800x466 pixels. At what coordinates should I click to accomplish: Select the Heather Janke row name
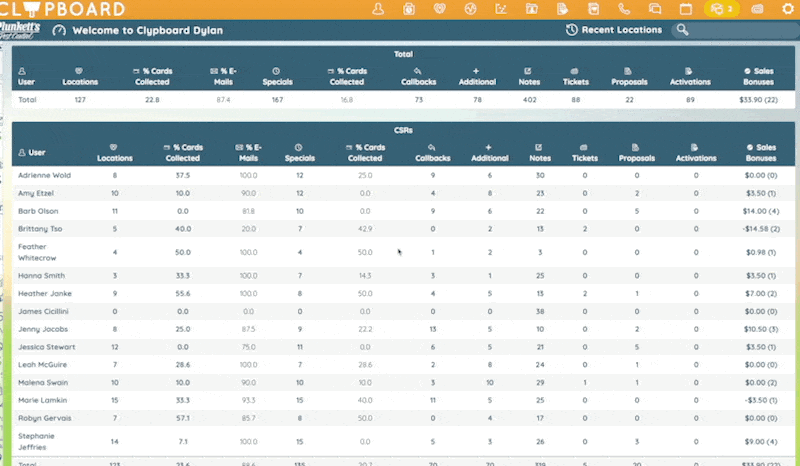point(45,293)
